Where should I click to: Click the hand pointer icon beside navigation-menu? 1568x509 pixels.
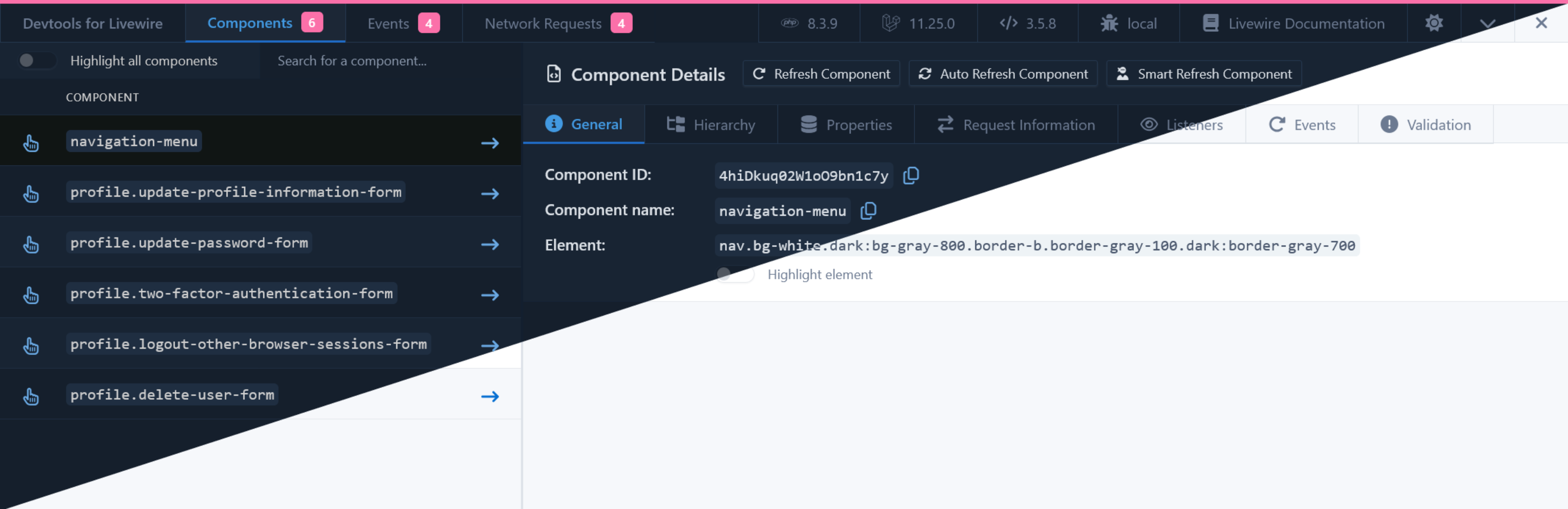coord(30,143)
